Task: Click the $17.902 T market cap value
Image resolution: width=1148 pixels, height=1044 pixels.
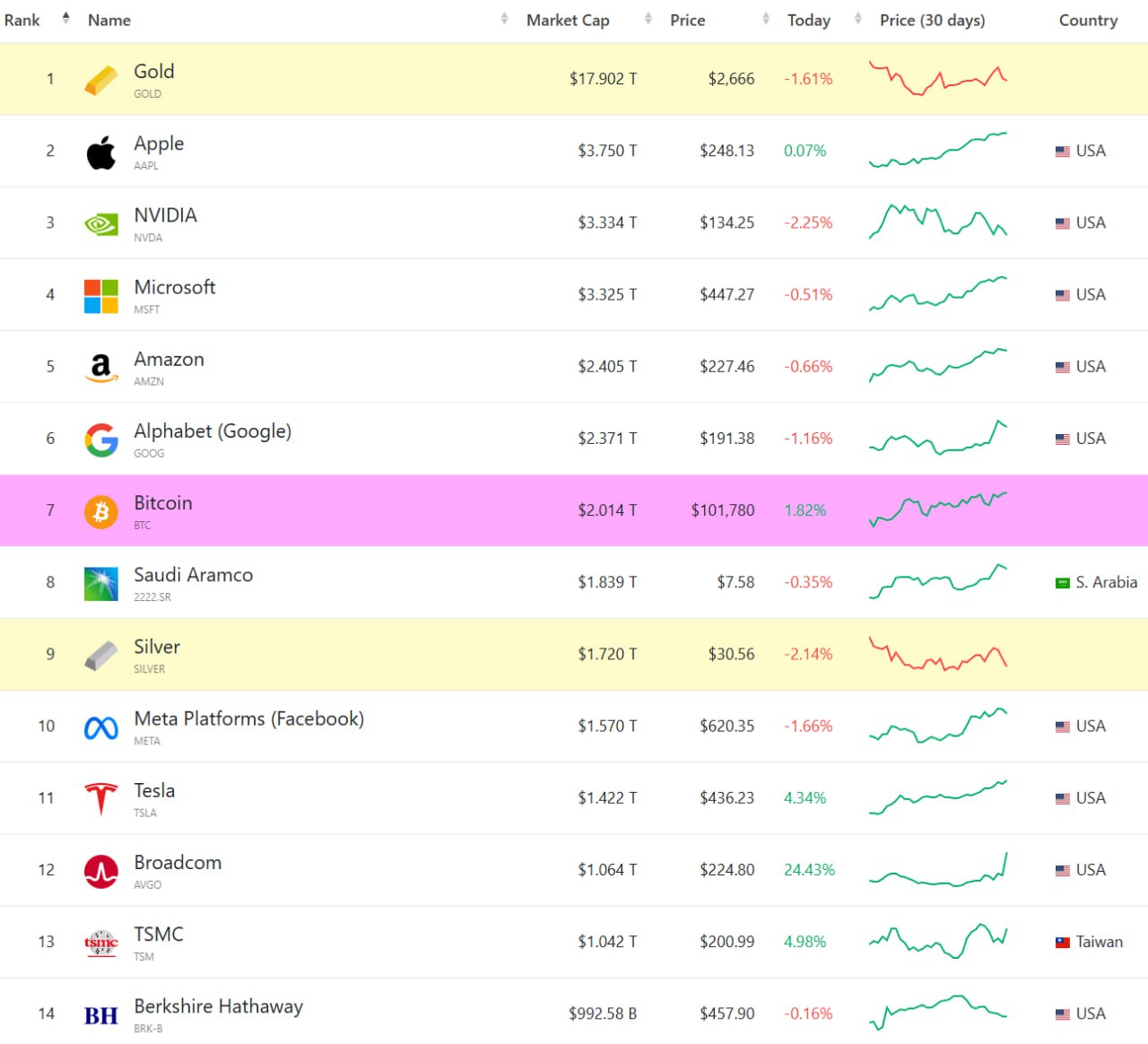Action: pos(603,79)
